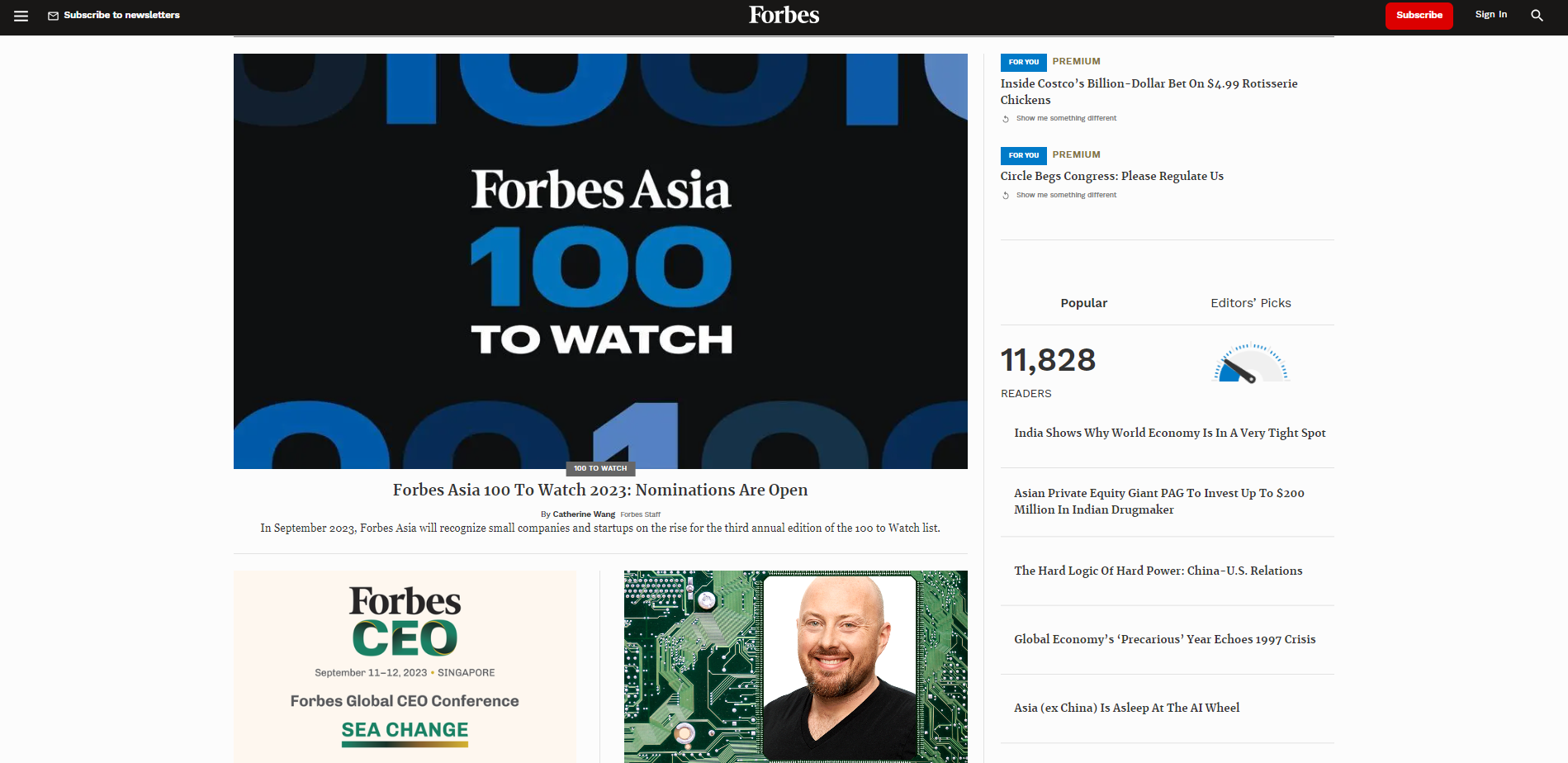The width and height of the screenshot is (1568, 763).
Task: Click 'Show me something different' under Circle story
Action: tap(1066, 195)
